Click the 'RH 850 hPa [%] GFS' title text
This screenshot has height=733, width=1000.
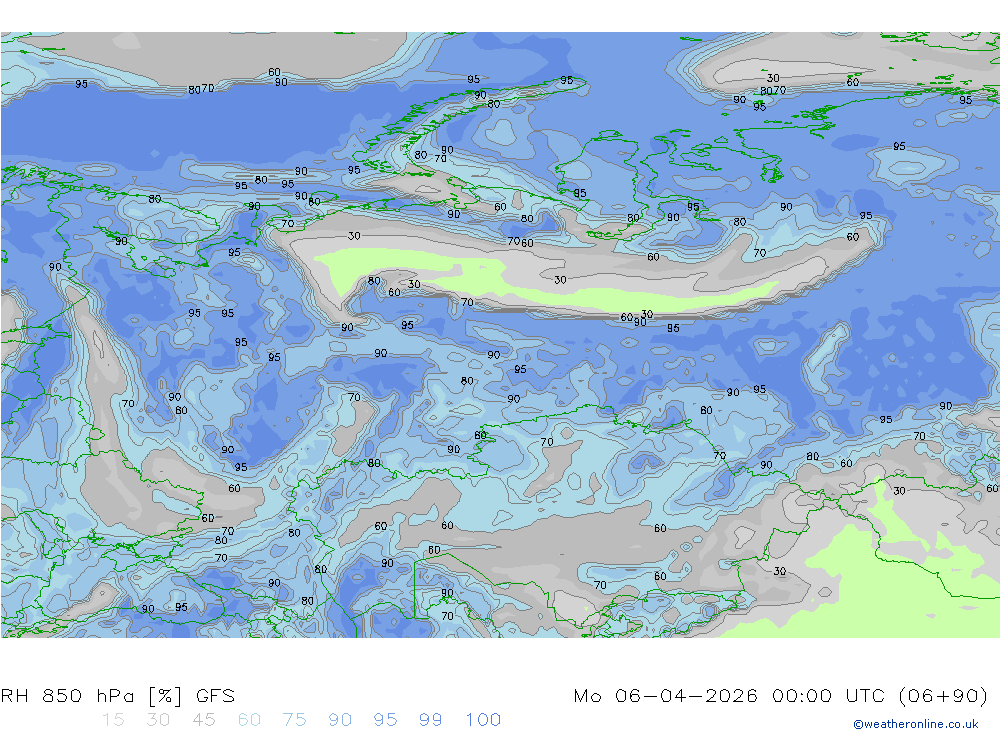(x=118, y=695)
